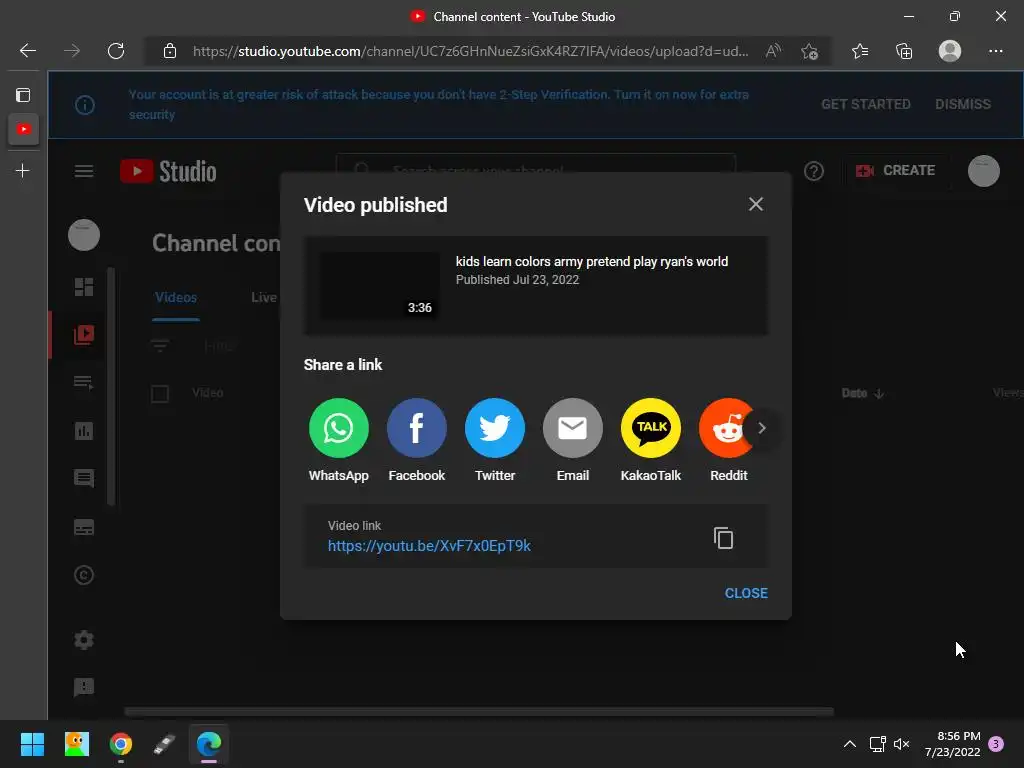Image resolution: width=1024 pixels, height=768 pixels.
Task: Click the browser address bar URL
Action: pyautogui.click(x=470, y=51)
